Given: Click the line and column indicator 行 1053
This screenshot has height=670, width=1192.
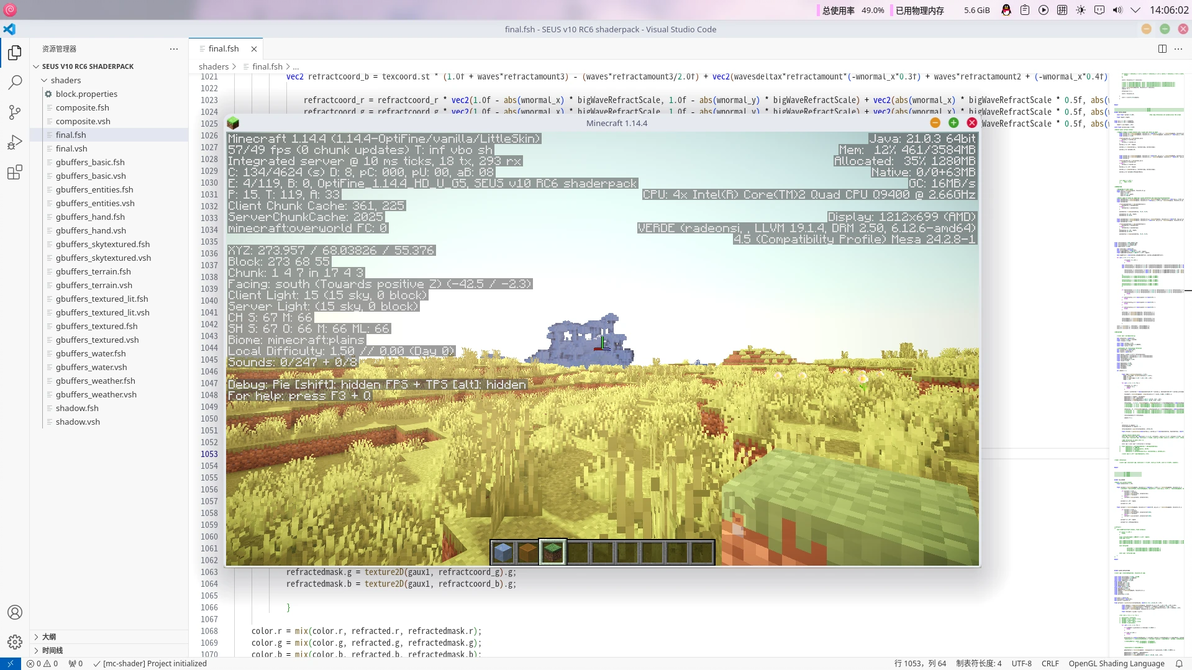Looking at the screenshot, I should tap(920, 663).
